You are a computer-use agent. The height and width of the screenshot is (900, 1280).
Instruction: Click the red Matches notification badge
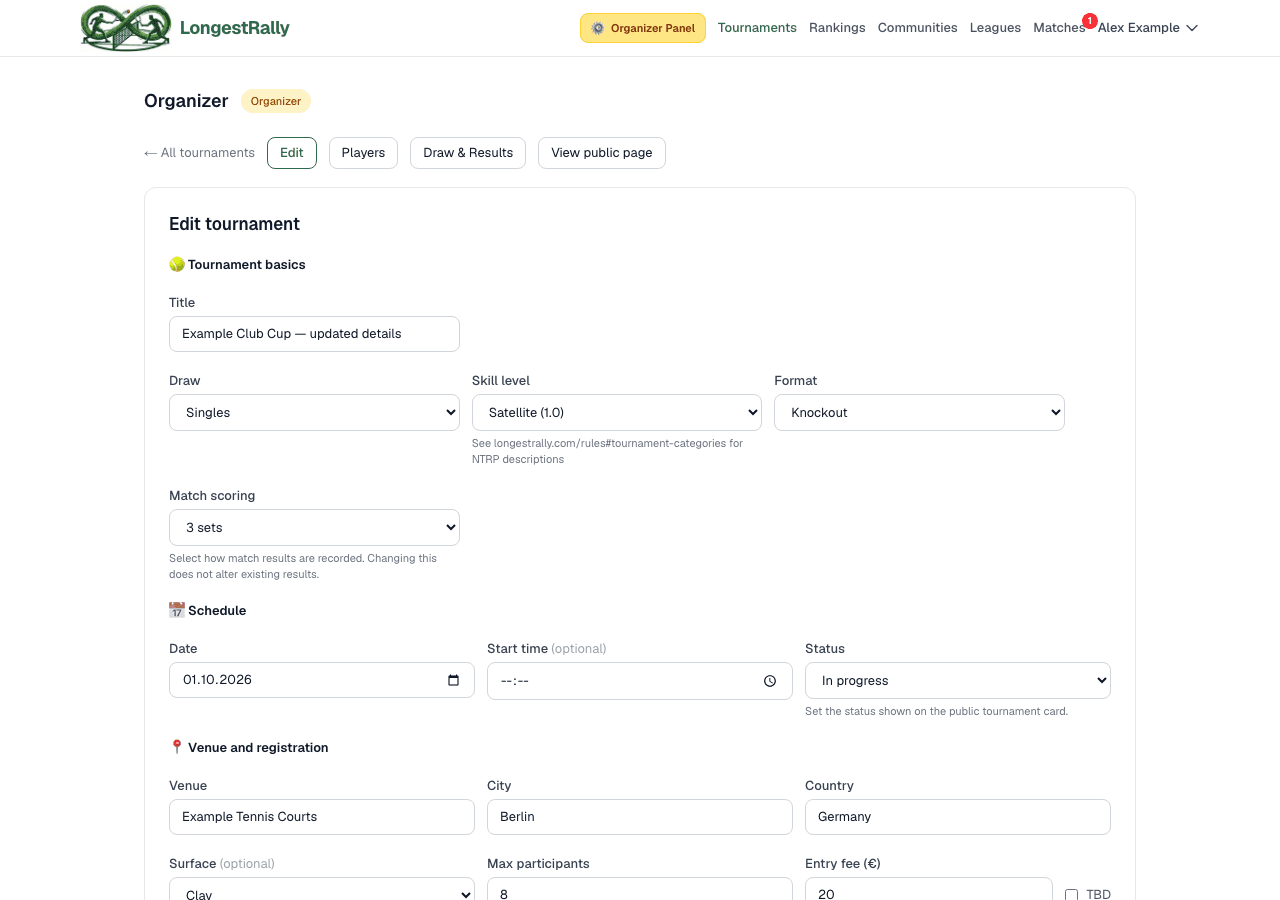[x=1089, y=20]
